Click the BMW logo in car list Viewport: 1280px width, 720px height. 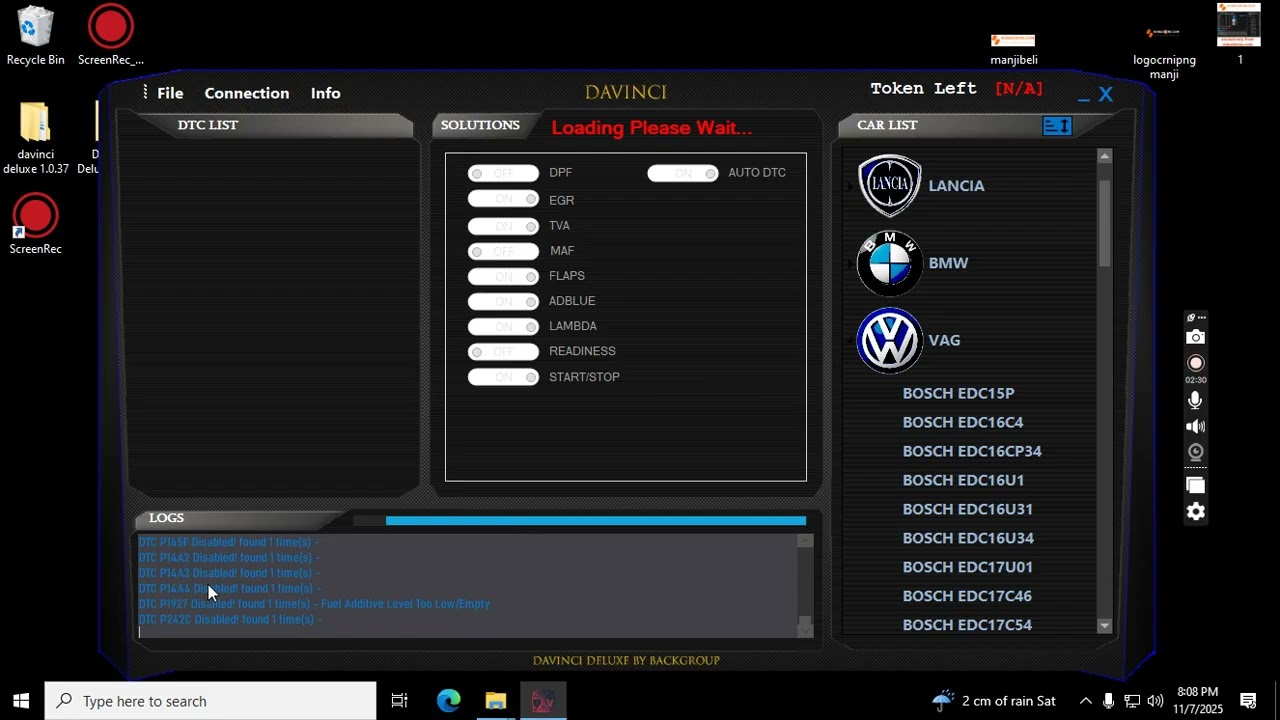pos(890,263)
